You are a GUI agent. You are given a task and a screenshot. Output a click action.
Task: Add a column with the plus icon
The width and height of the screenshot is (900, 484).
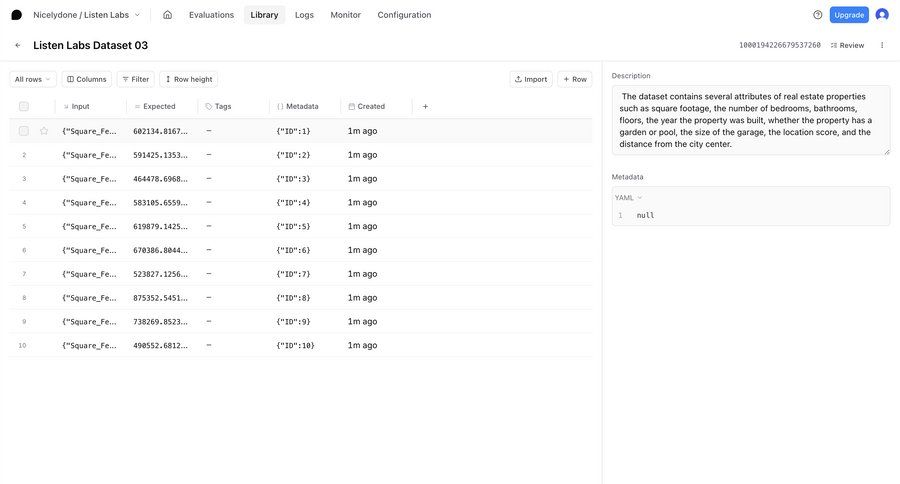425,106
